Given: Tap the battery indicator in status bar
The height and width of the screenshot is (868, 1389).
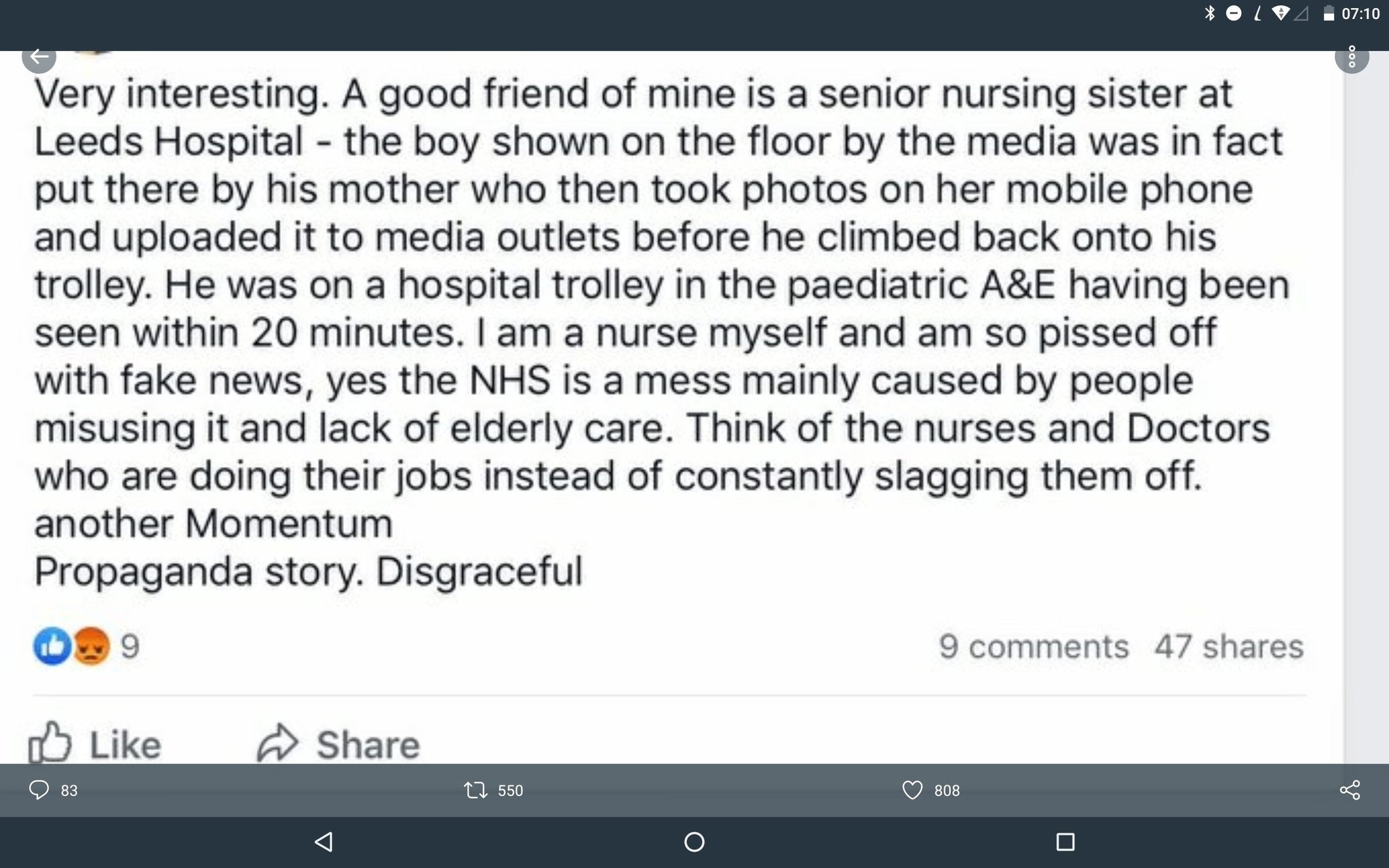Looking at the screenshot, I should (1329, 14).
